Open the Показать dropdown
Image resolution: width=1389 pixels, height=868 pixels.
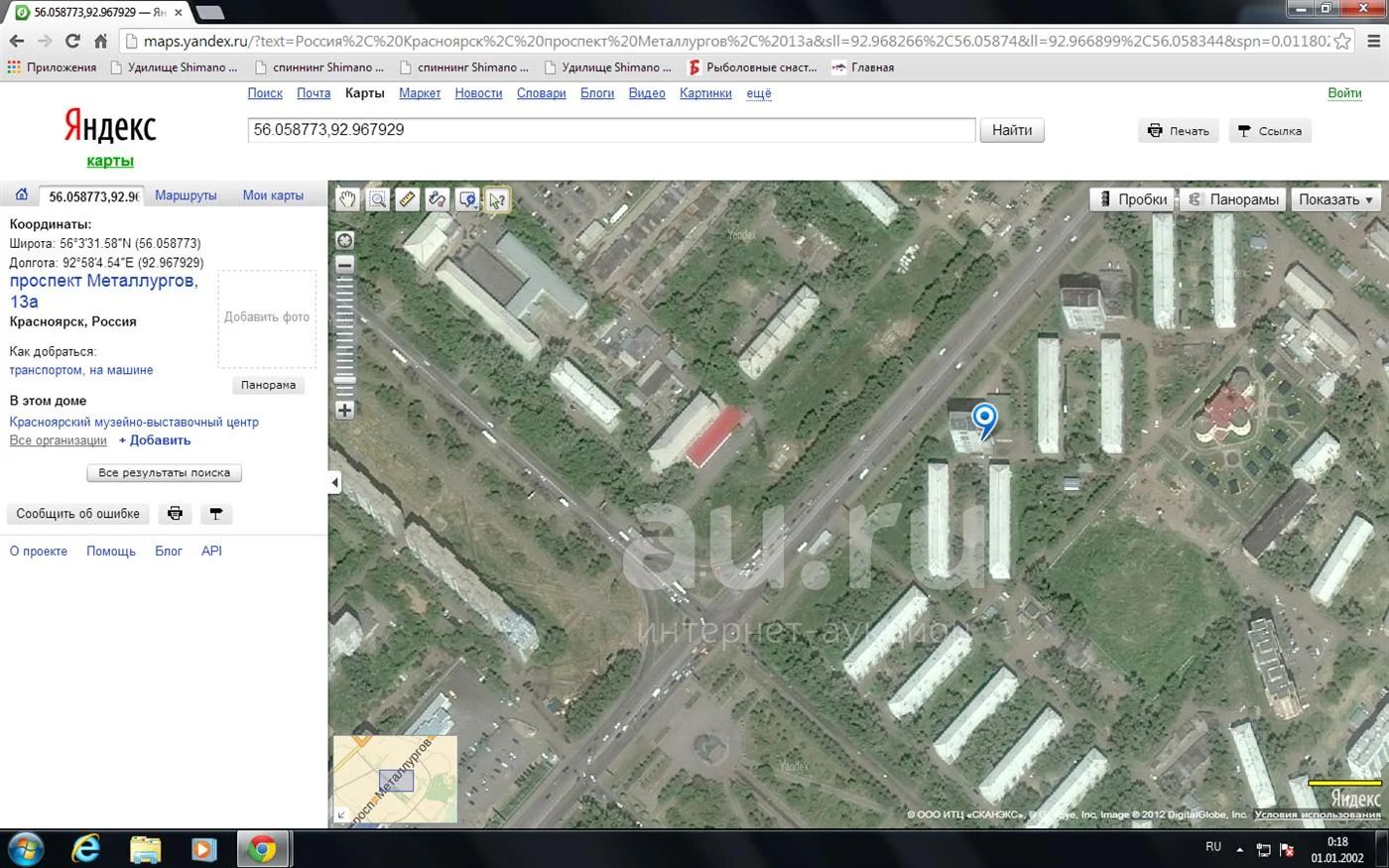point(1335,198)
